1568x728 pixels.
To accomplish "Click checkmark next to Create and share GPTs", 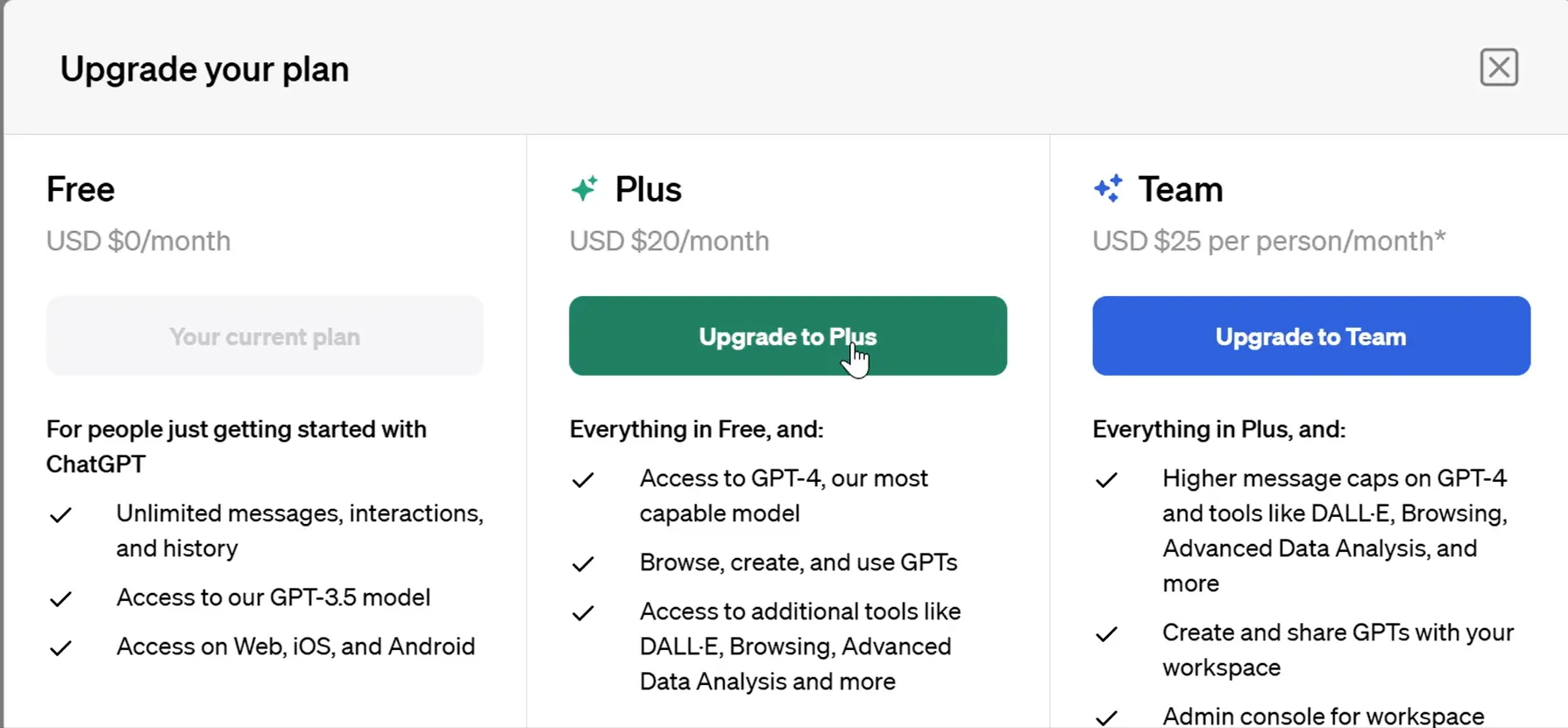I will pyautogui.click(x=1106, y=634).
